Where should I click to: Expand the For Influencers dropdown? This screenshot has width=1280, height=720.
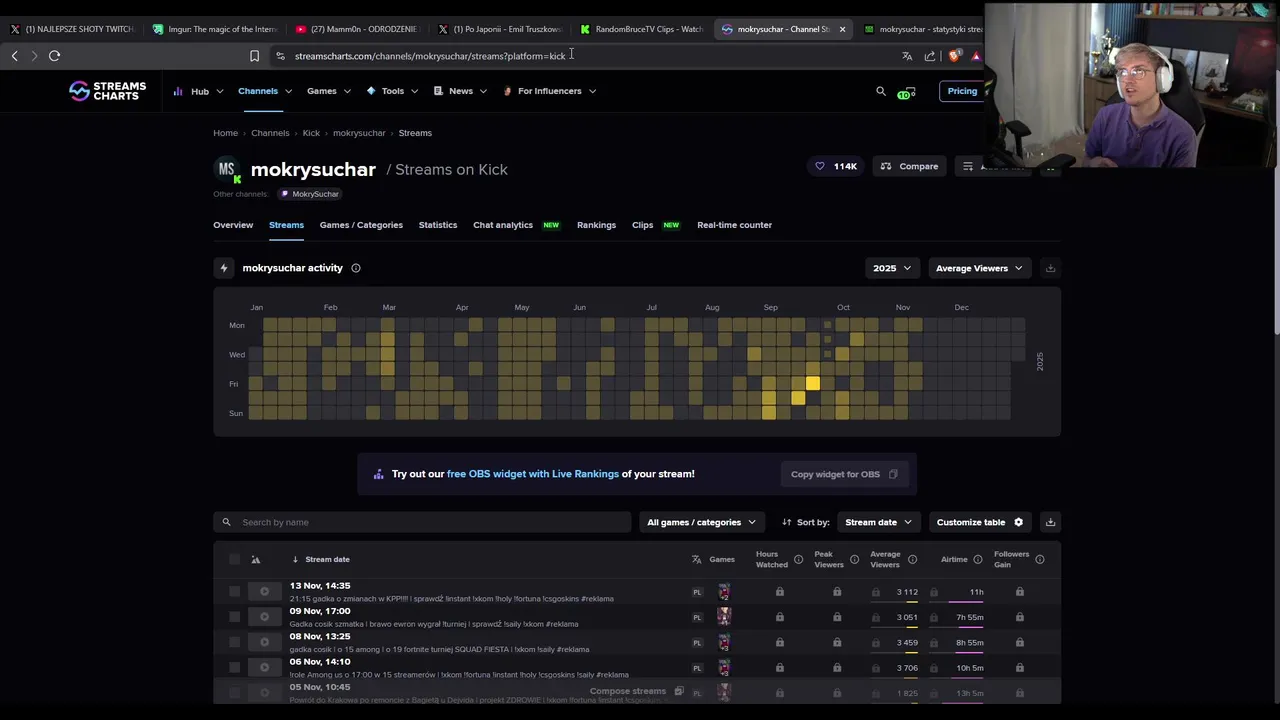pos(550,91)
